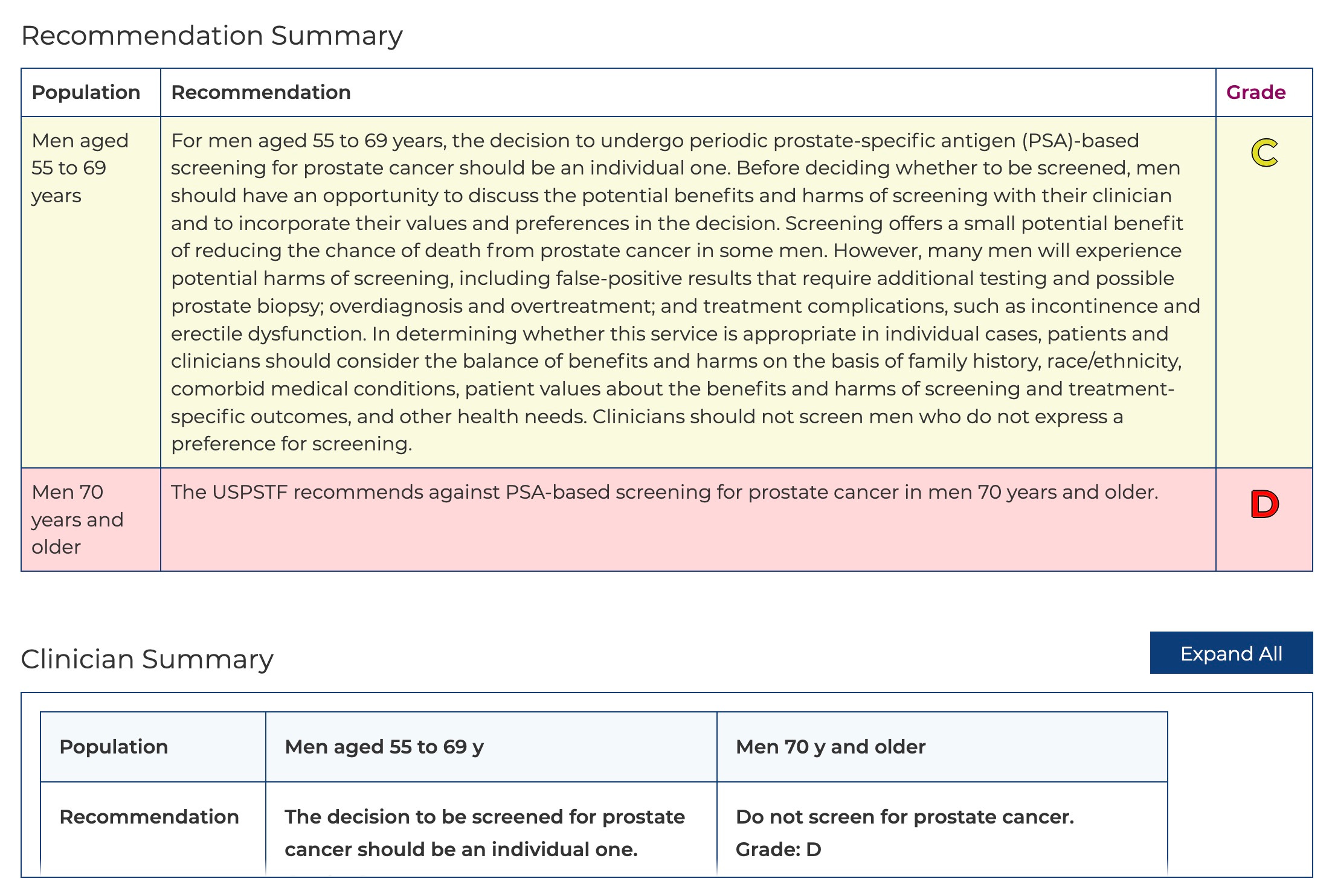
Task: Click the Clinician Summary heading
Action: (x=147, y=659)
